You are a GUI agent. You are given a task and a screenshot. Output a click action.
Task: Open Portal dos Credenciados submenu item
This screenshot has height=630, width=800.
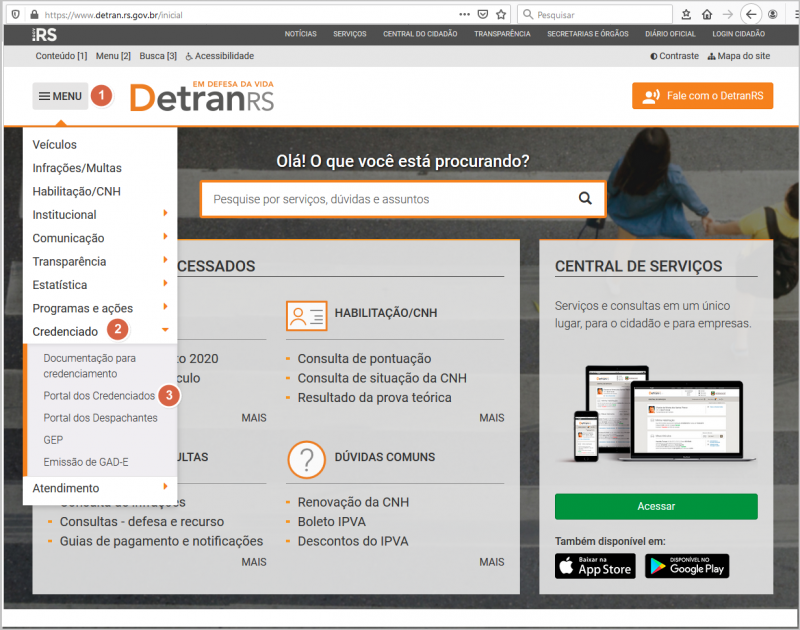point(99,396)
